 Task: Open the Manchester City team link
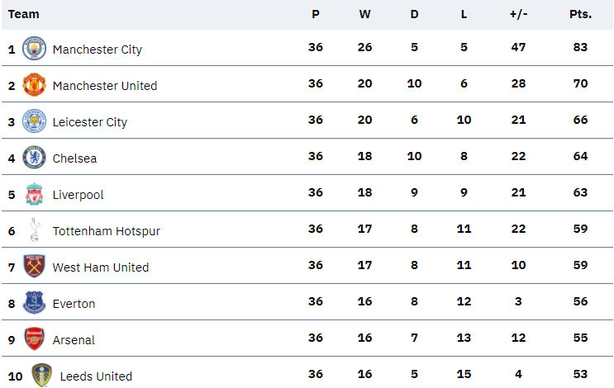97,50
